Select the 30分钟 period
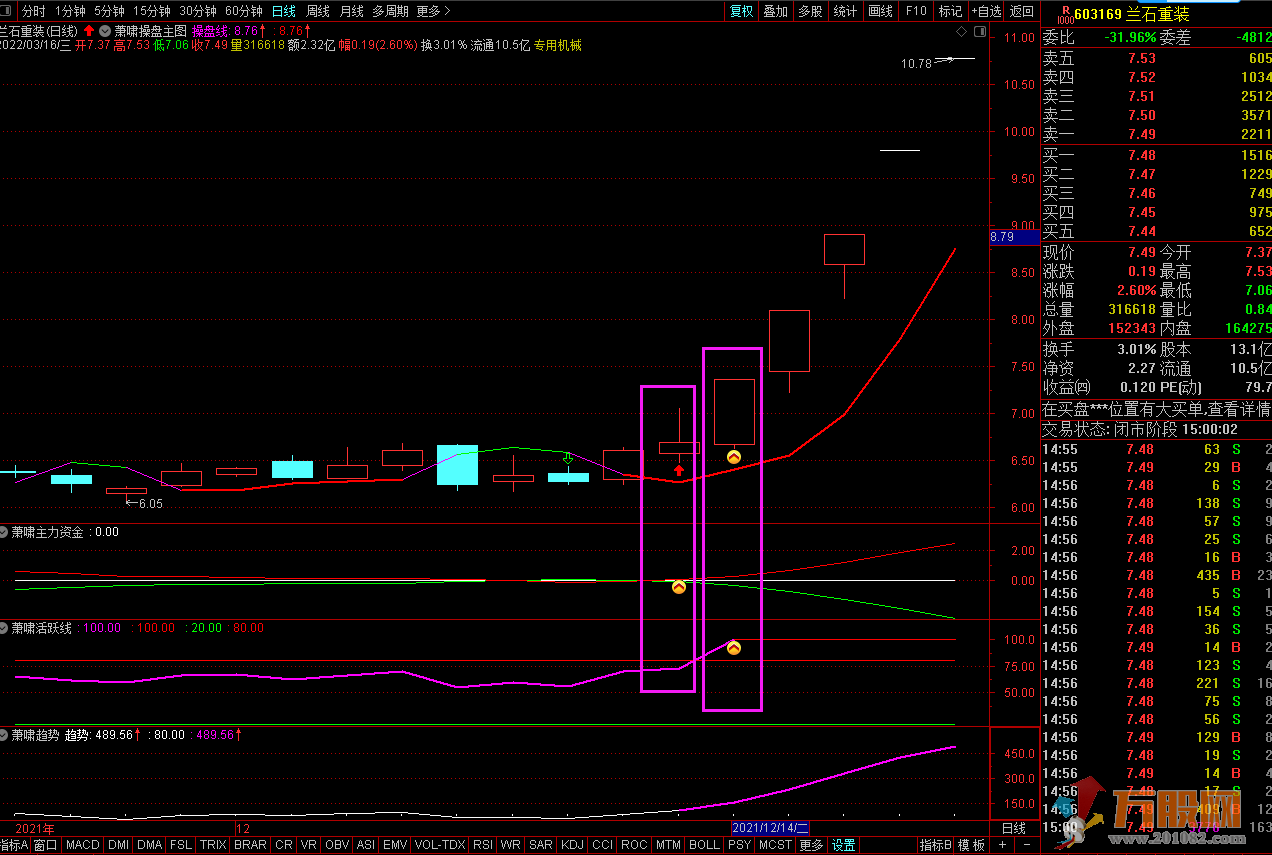This screenshot has height=855, width=1272. [x=198, y=11]
